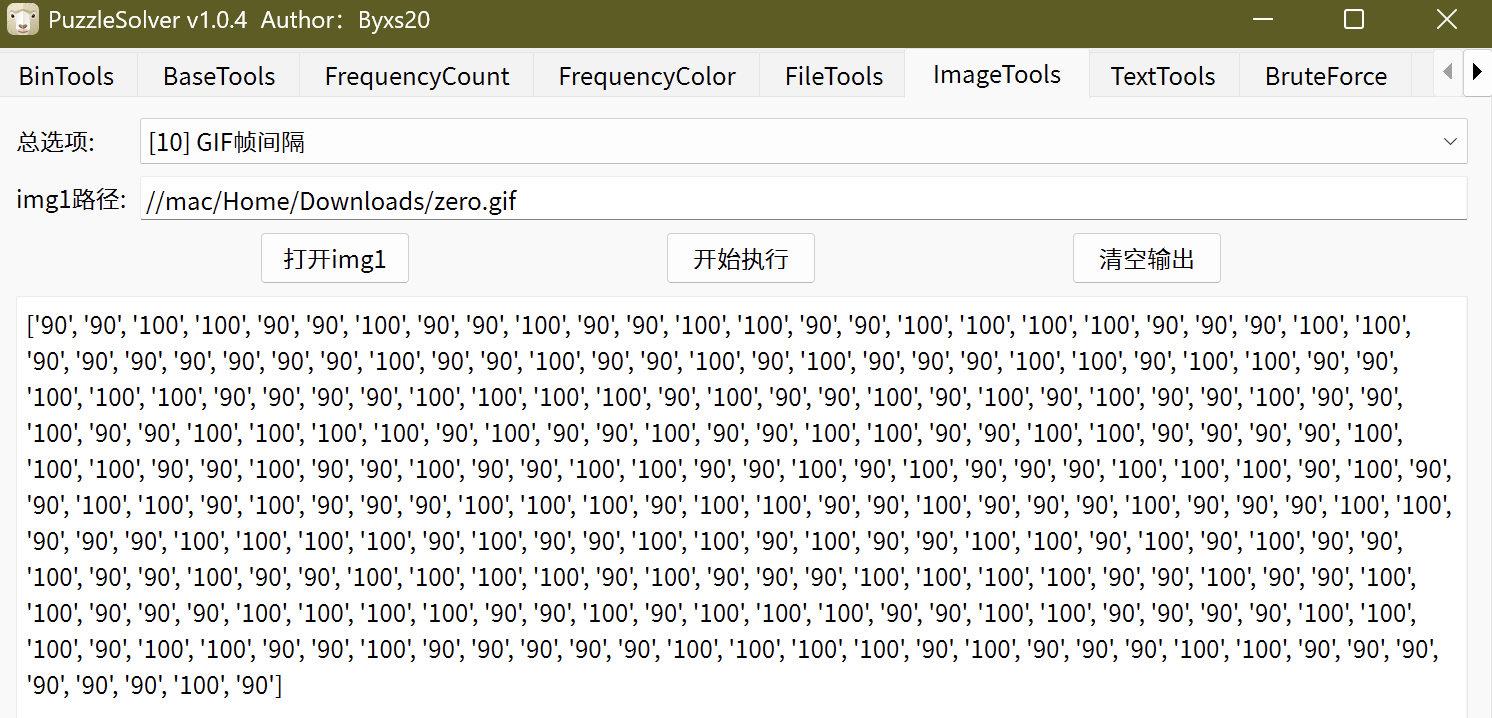Click the PuzzleSolver sheep app icon
The width and height of the screenshot is (1492, 718).
[23, 20]
